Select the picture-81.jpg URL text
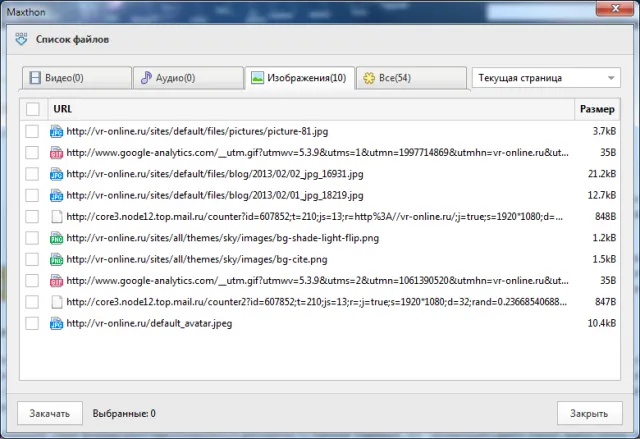The width and height of the screenshot is (640, 439). tap(197, 131)
